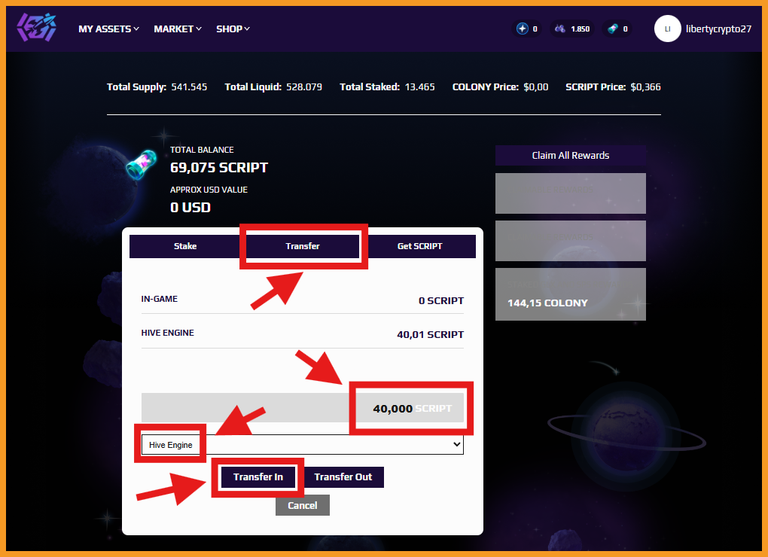Click the 0 SCRIPT in-game value

(x=441, y=301)
